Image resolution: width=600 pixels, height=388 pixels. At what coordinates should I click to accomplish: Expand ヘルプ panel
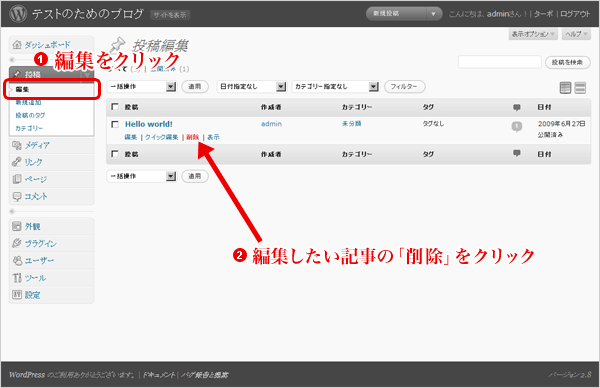(x=576, y=34)
